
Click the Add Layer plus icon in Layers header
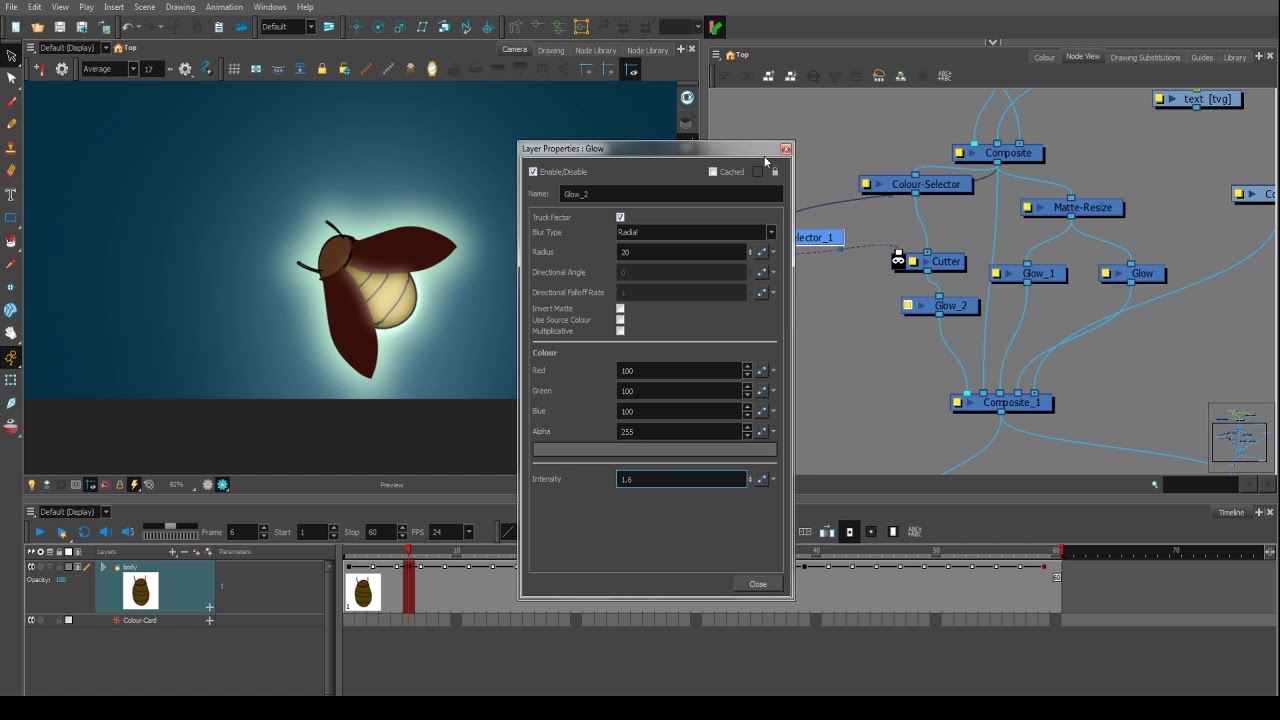point(172,552)
